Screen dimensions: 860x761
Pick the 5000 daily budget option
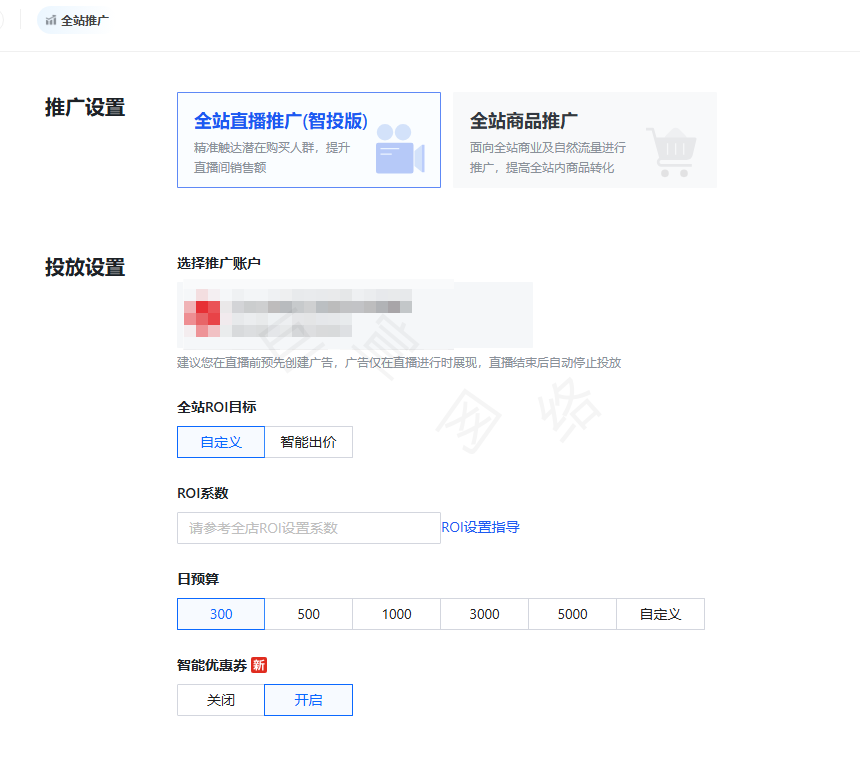[572, 613]
